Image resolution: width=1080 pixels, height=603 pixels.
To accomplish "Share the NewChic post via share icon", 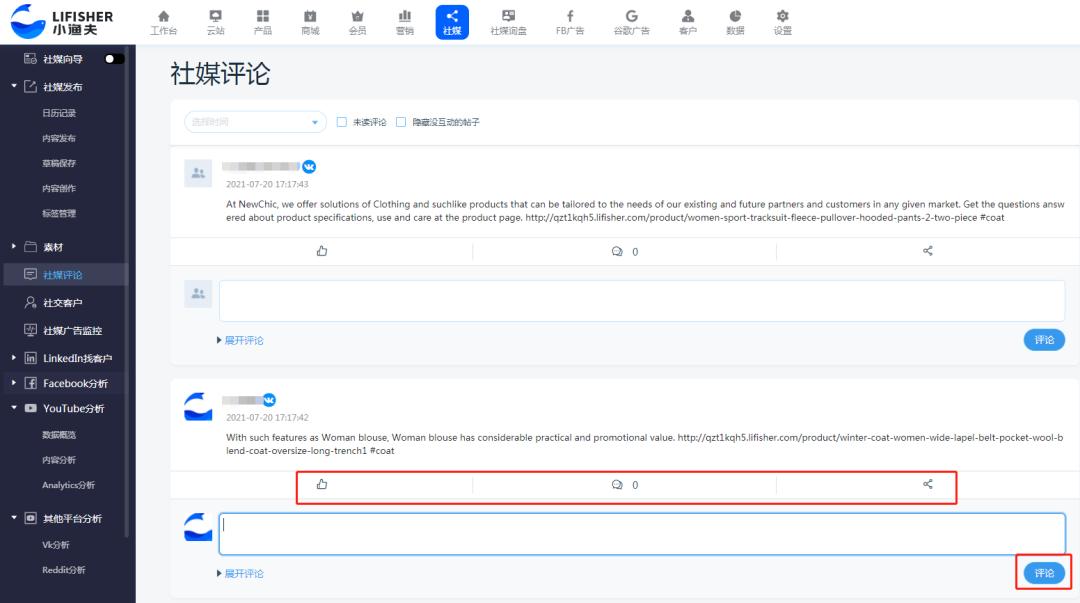I will [x=928, y=251].
